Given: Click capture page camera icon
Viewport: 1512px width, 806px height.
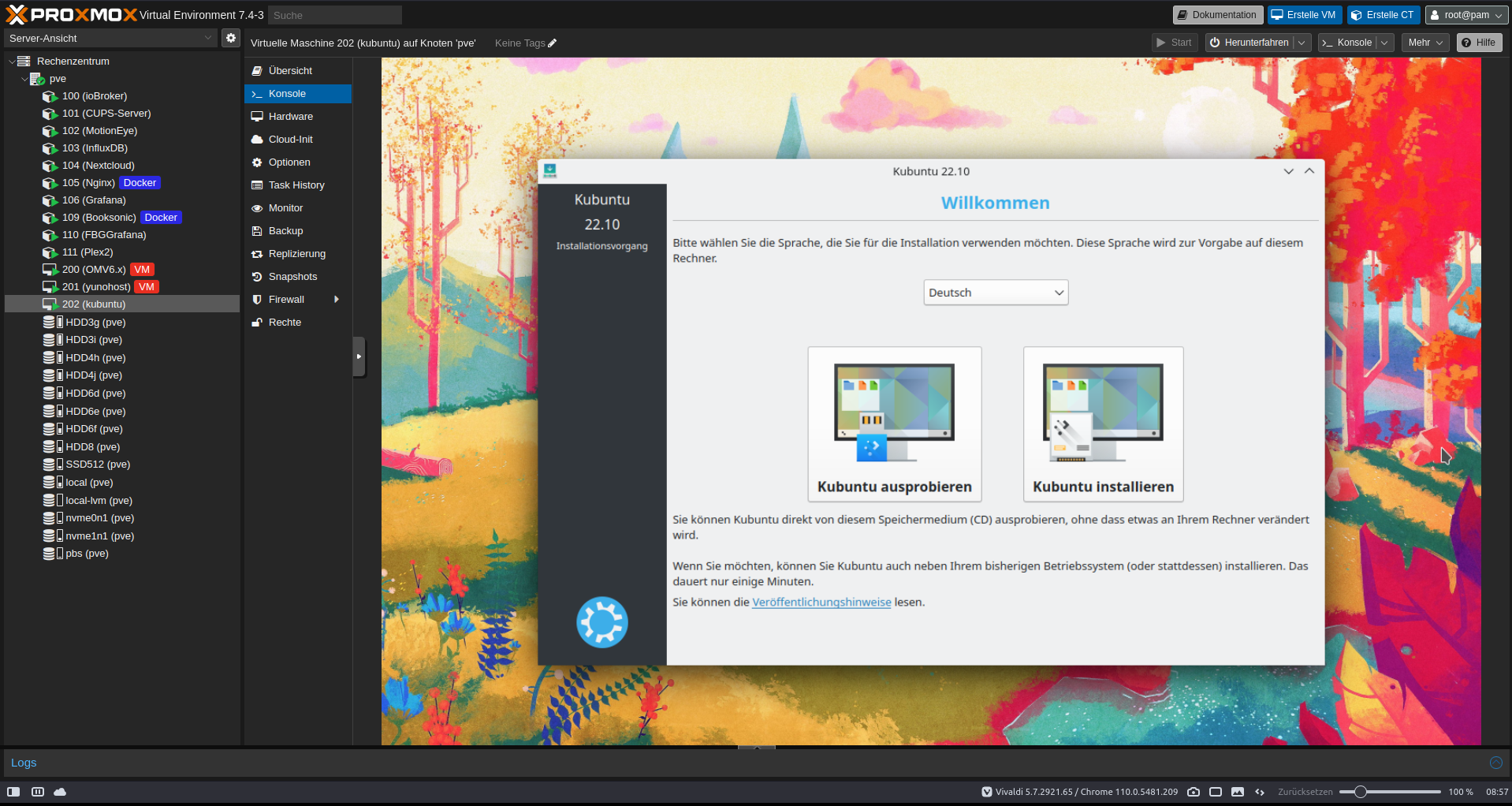Looking at the screenshot, I should pyautogui.click(x=1194, y=792).
